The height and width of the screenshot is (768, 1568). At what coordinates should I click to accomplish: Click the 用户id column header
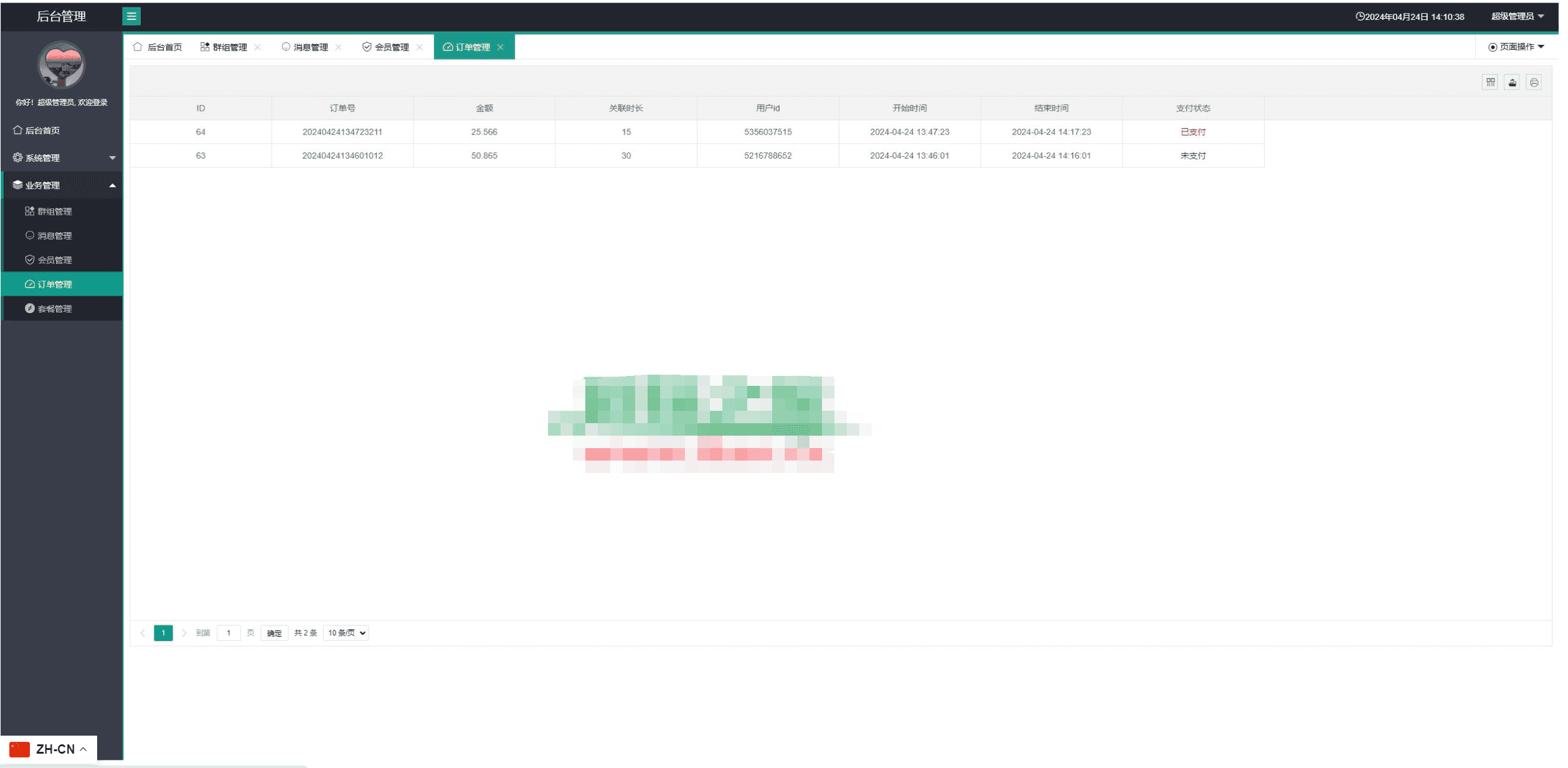(768, 108)
